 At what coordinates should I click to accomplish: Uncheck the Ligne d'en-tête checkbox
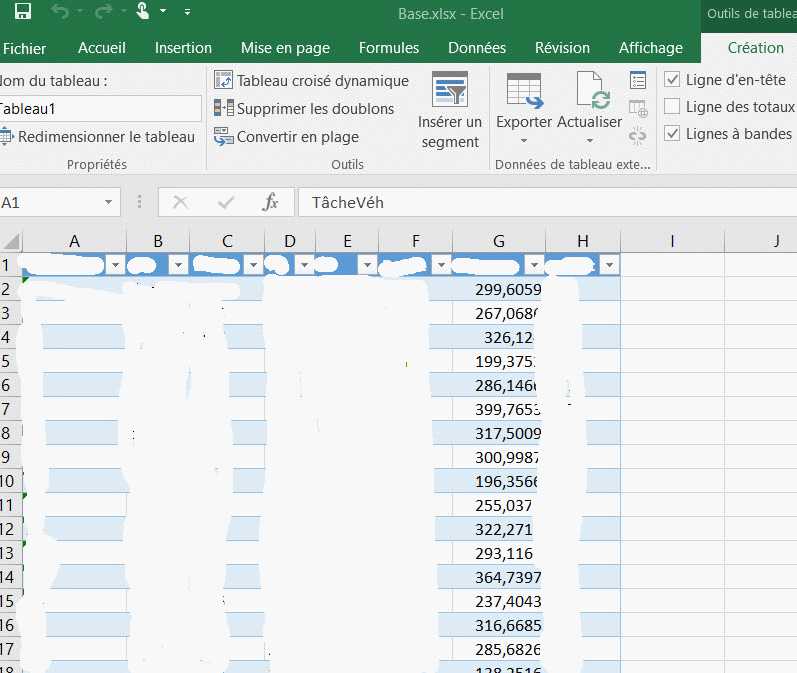[x=673, y=80]
